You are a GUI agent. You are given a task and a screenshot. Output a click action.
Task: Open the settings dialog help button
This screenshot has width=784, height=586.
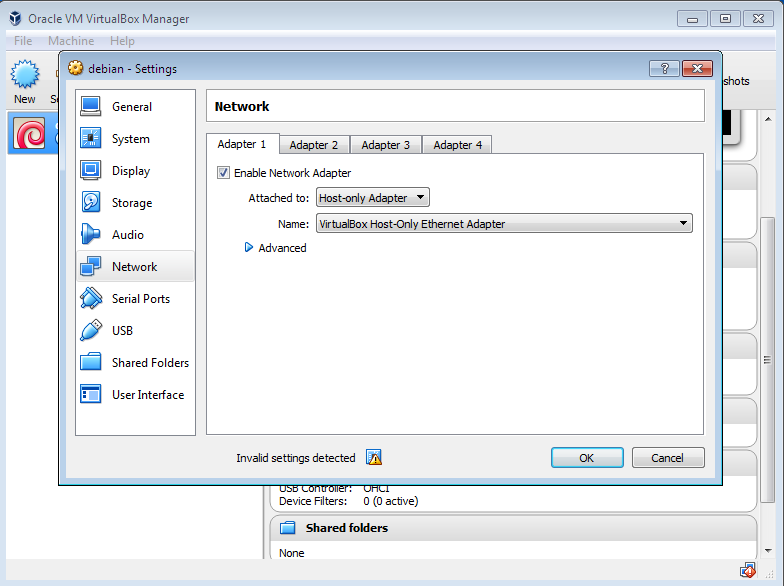tap(664, 68)
